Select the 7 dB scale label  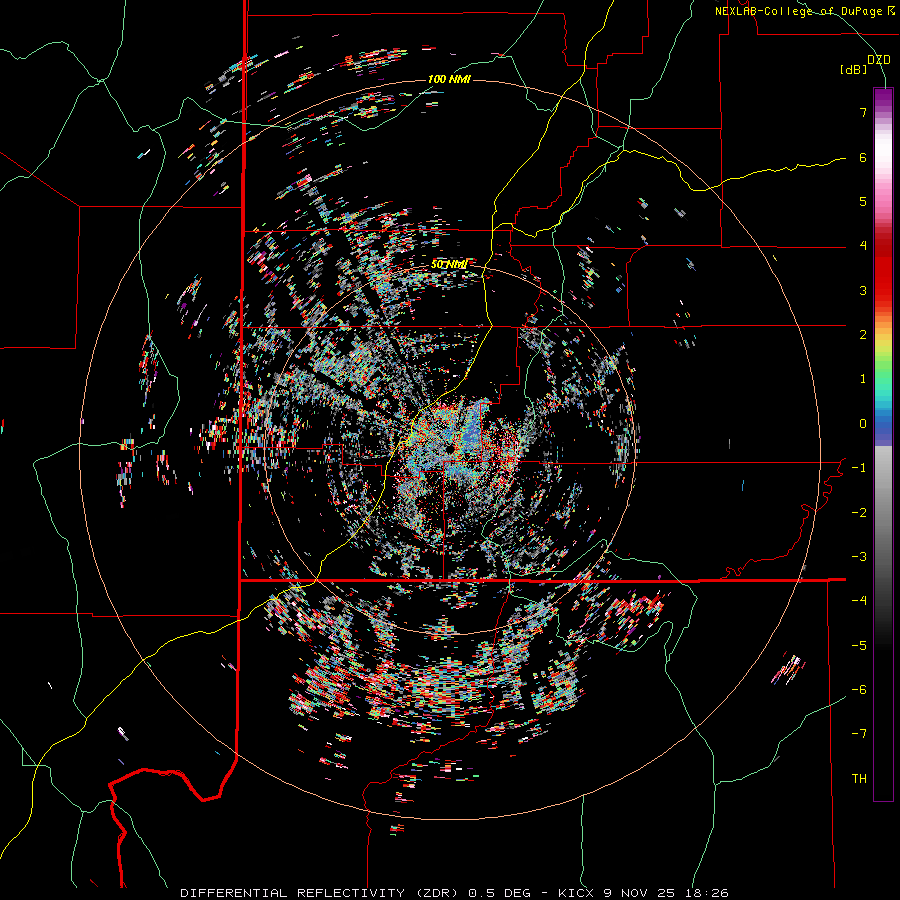click(x=863, y=112)
